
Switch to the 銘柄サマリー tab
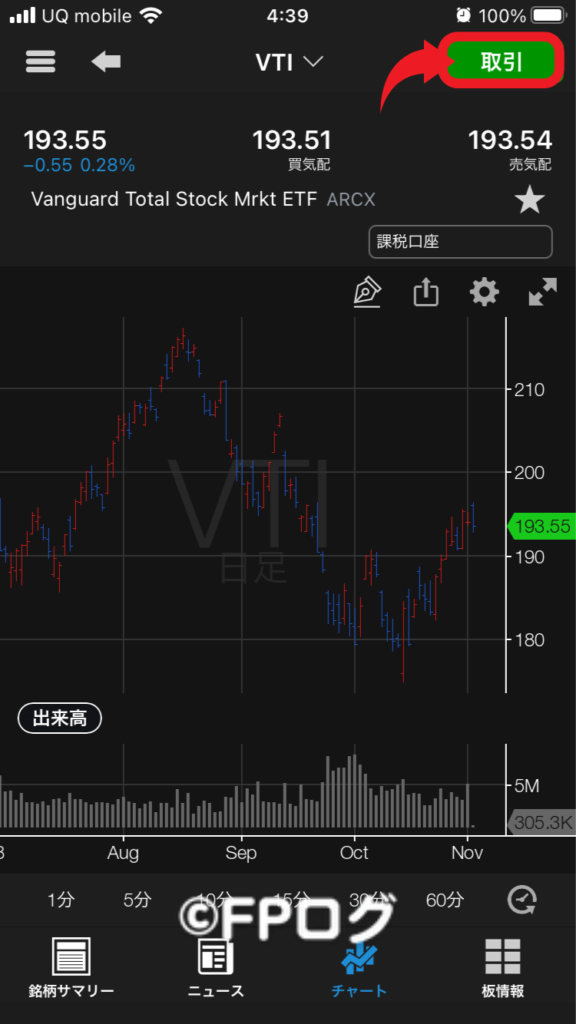[x=71, y=967]
